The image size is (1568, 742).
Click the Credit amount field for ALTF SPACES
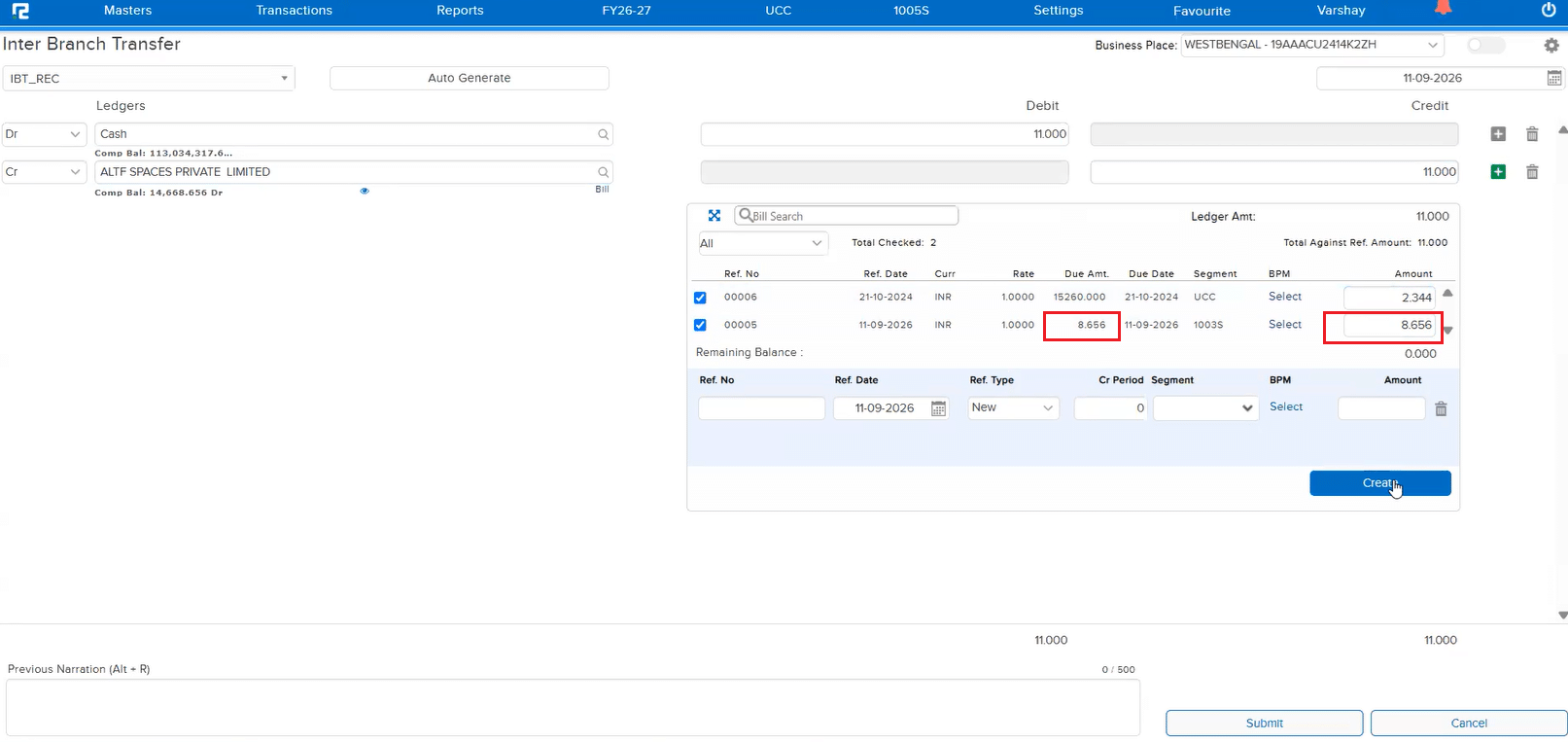coord(1274,172)
